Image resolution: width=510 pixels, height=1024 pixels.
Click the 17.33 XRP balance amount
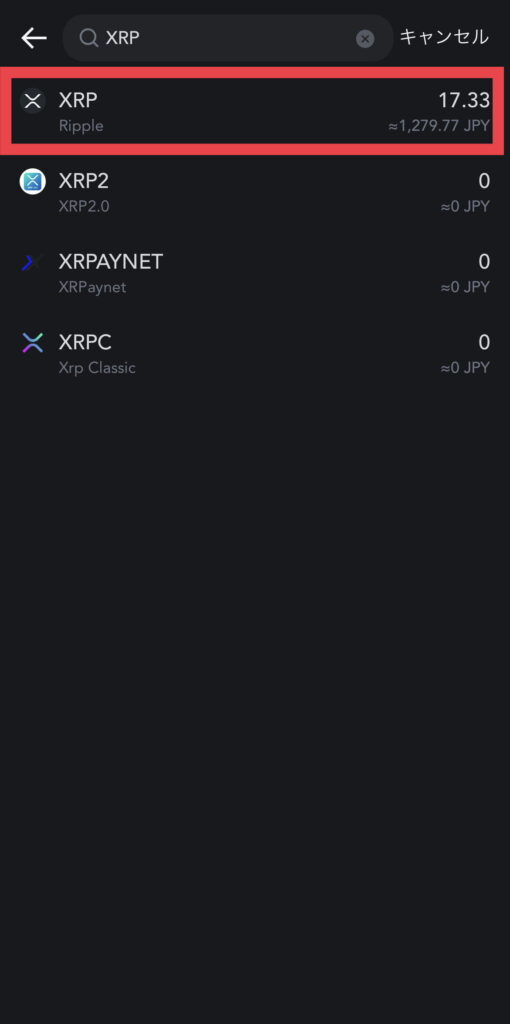(x=464, y=101)
